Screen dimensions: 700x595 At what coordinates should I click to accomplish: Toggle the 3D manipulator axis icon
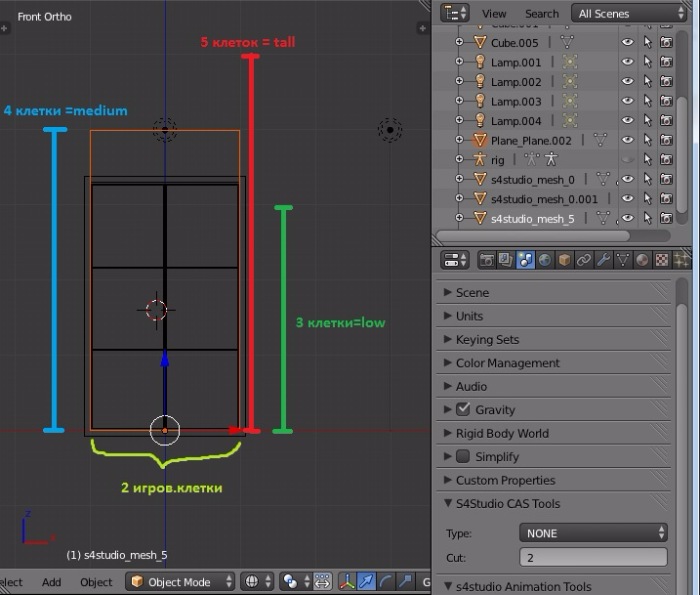click(x=346, y=581)
